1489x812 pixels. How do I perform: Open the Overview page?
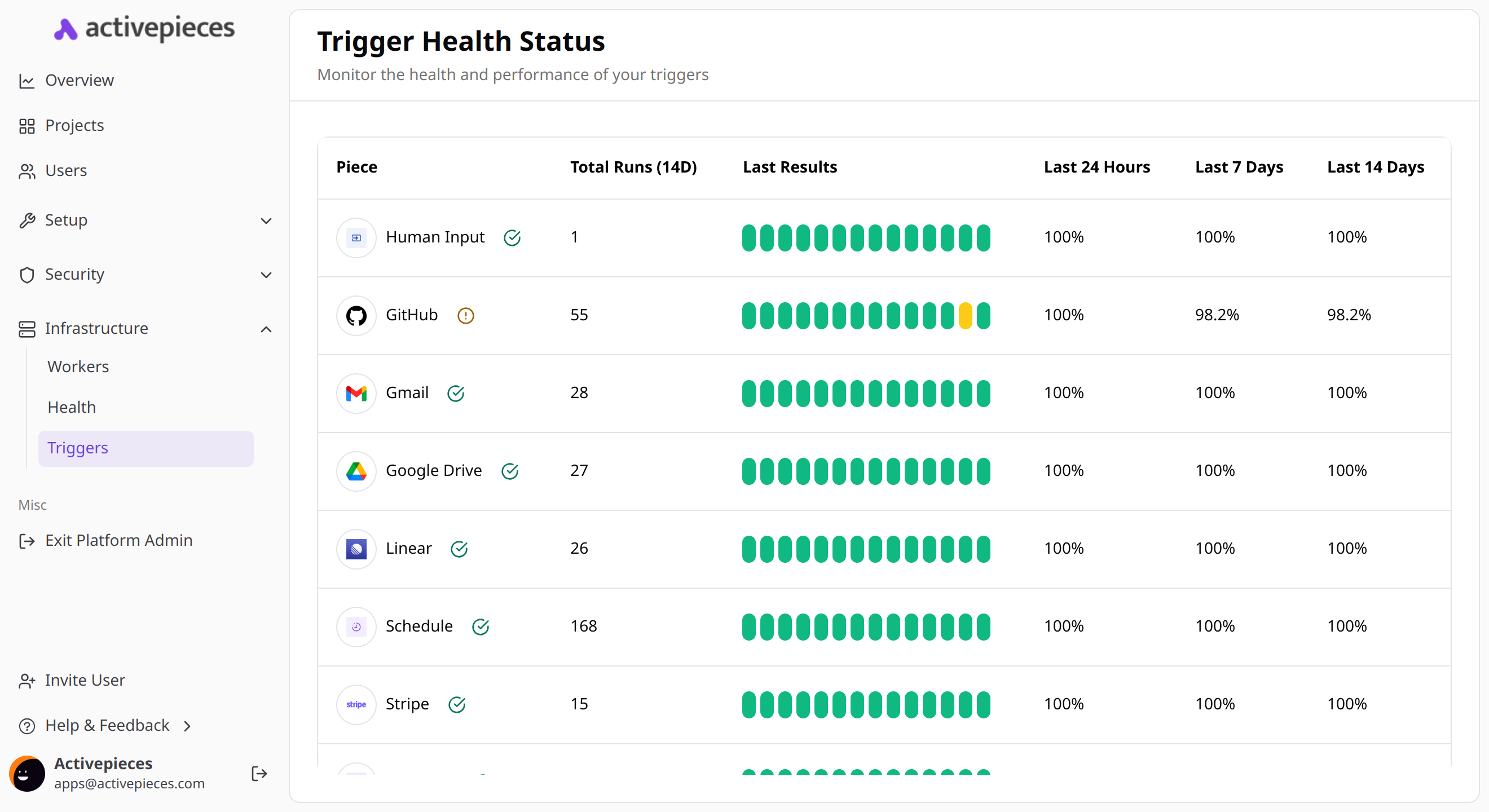pyautogui.click(x=79, y=80)
